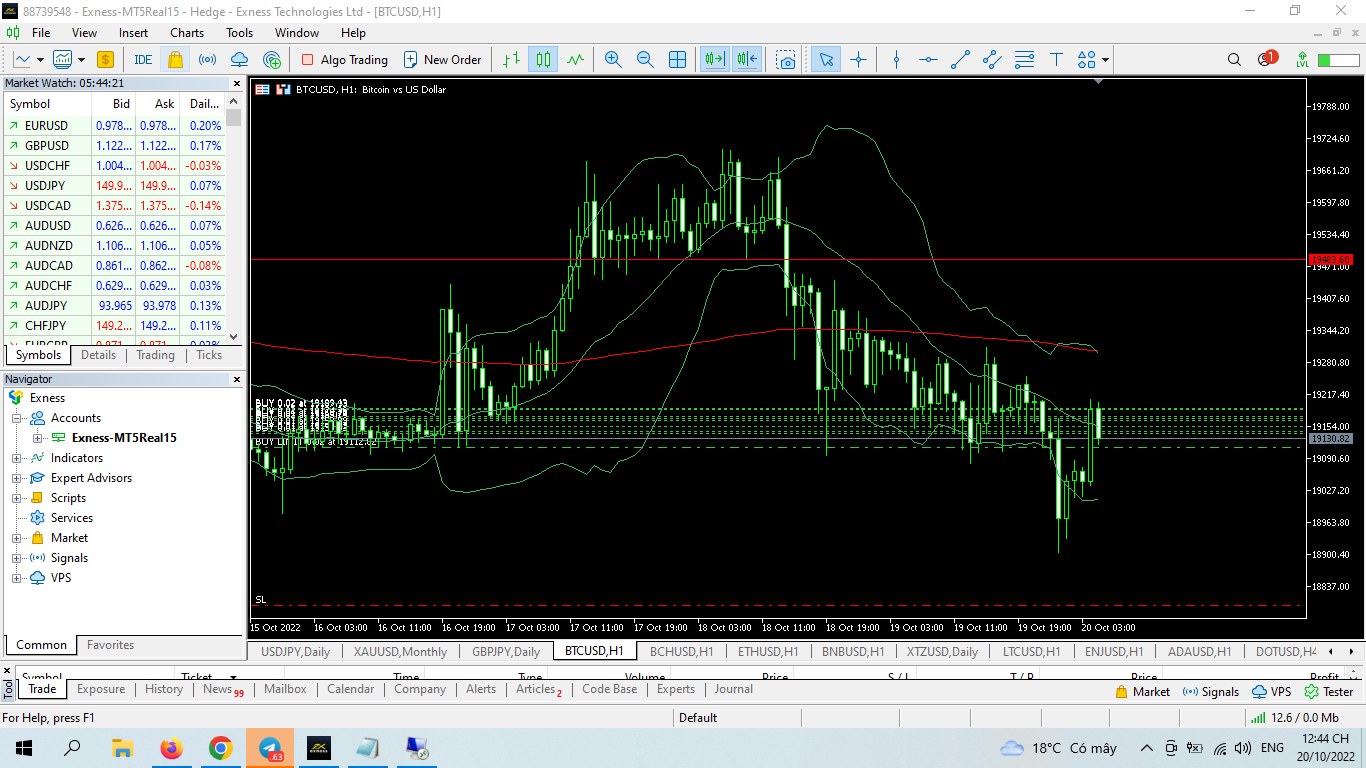
Task: Switch to the ETHUSD,H1 chart tab
Action: coord(767,651)
